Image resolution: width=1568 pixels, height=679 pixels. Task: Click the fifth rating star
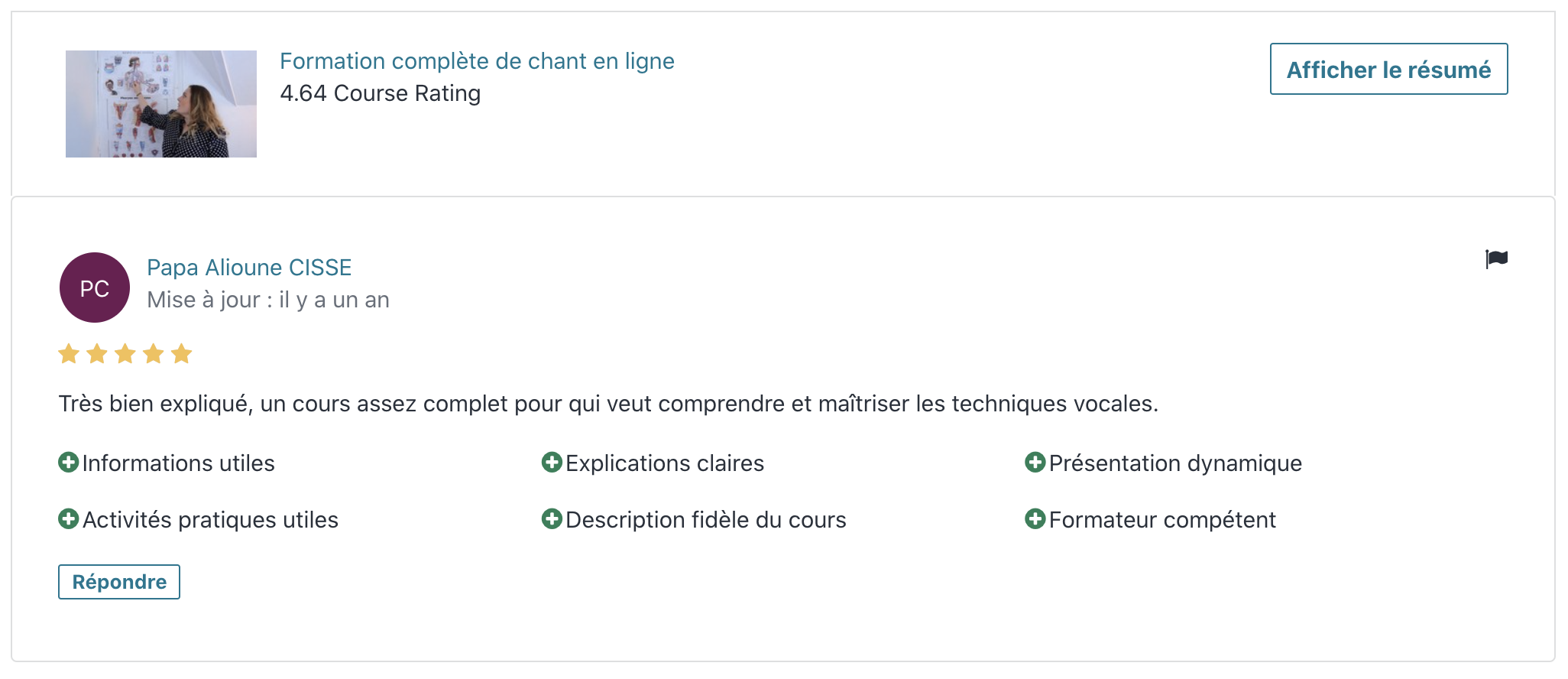coord(181,354)
